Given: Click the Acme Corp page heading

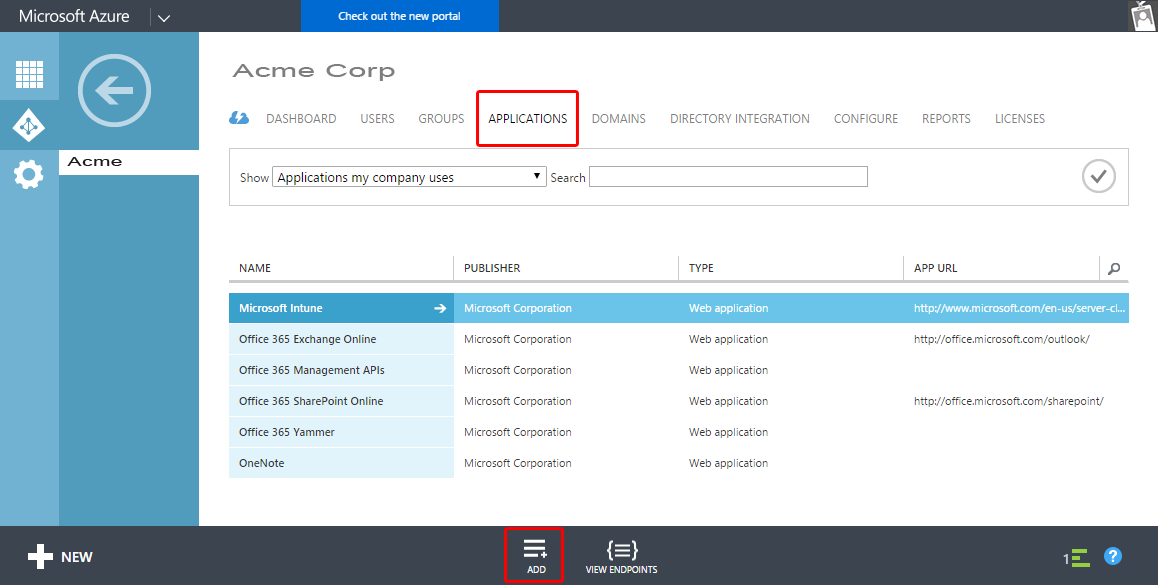Looking at the screenshot, I should (314, 71).
